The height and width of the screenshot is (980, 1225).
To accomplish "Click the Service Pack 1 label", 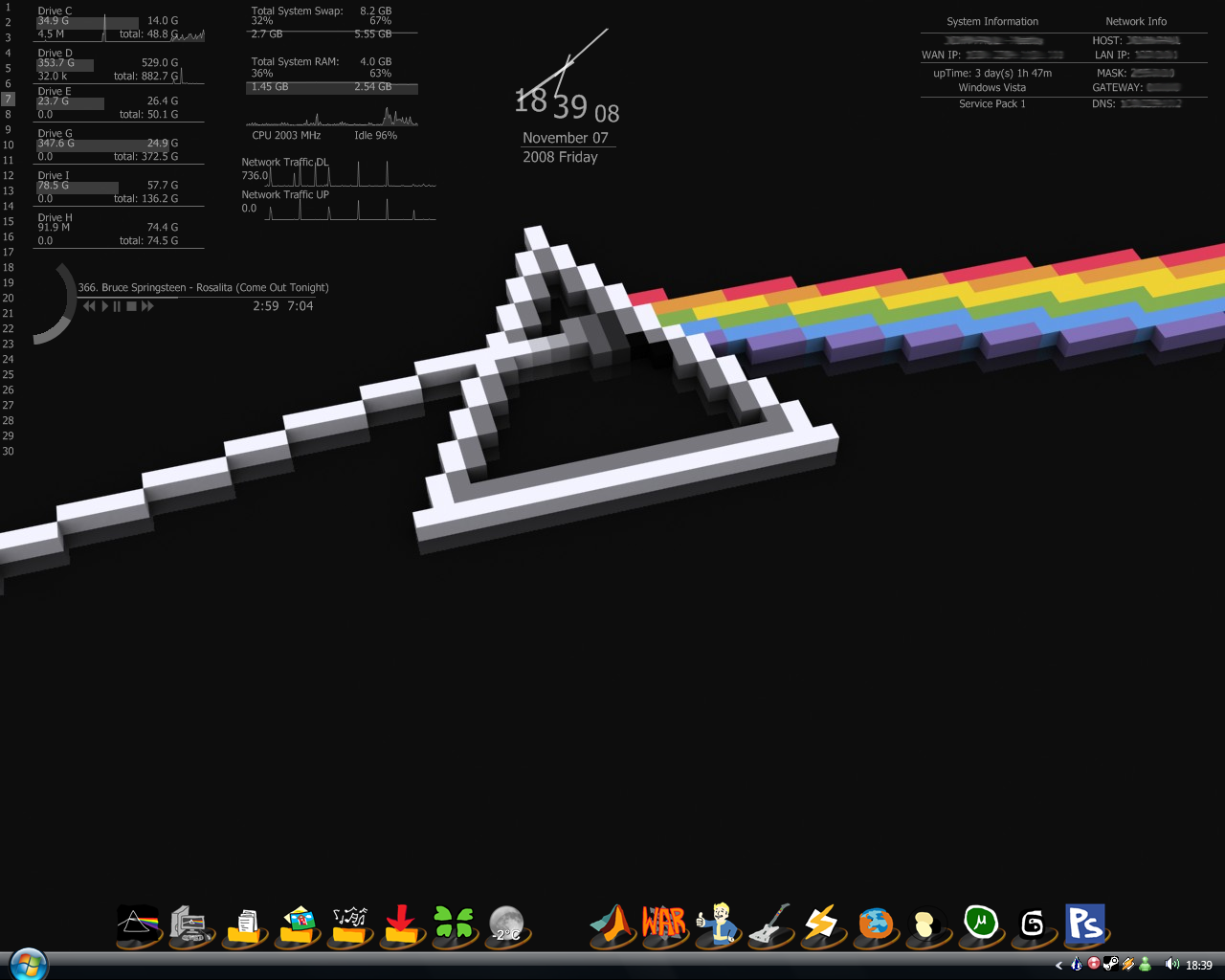I will pos(992,103).
